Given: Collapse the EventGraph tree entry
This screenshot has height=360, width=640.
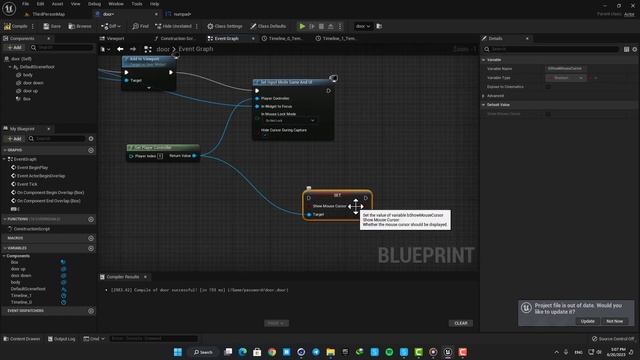Looking at the screenshot, I should [x=4, y=159].
